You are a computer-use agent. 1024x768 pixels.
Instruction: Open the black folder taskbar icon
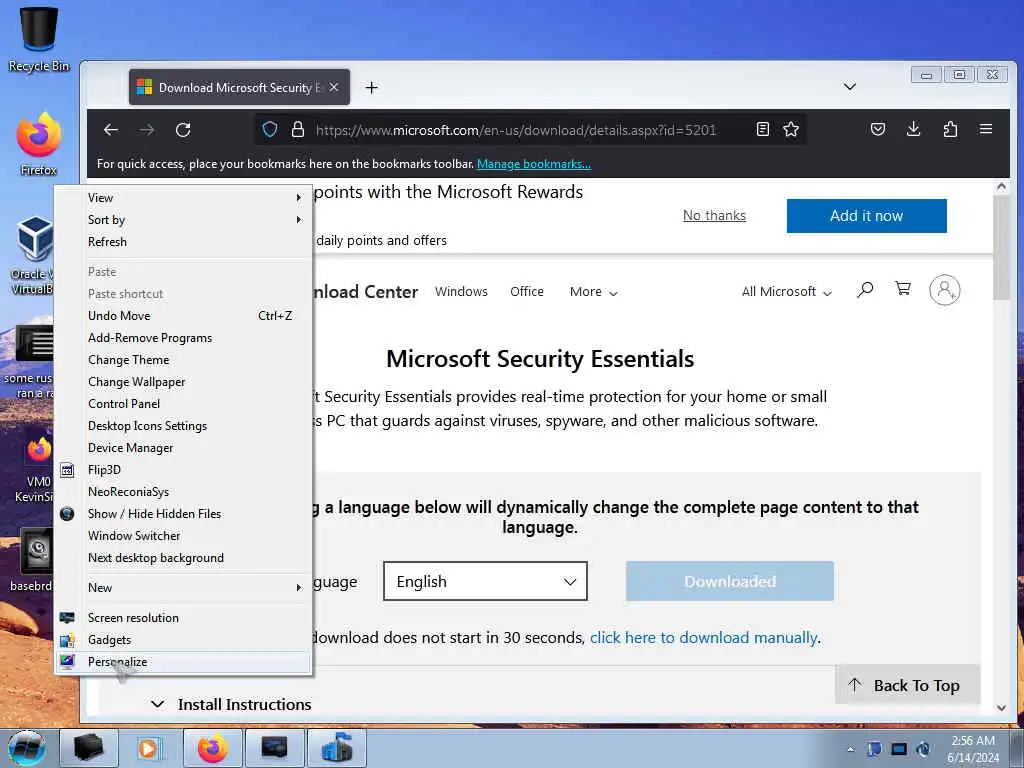pyautogui.click(x=89, y=748)
